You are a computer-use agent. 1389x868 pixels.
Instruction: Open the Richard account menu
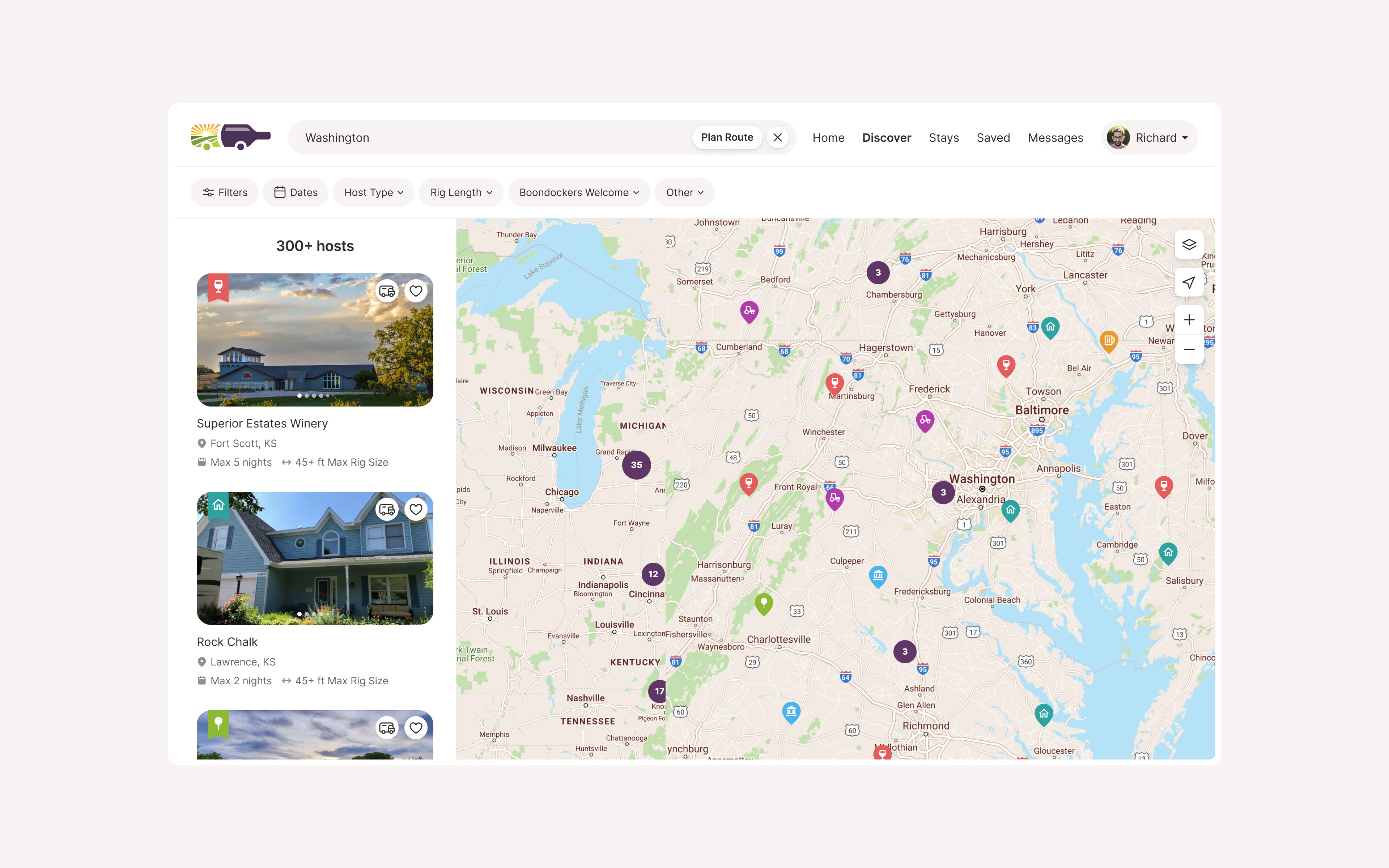[1149, 138]
